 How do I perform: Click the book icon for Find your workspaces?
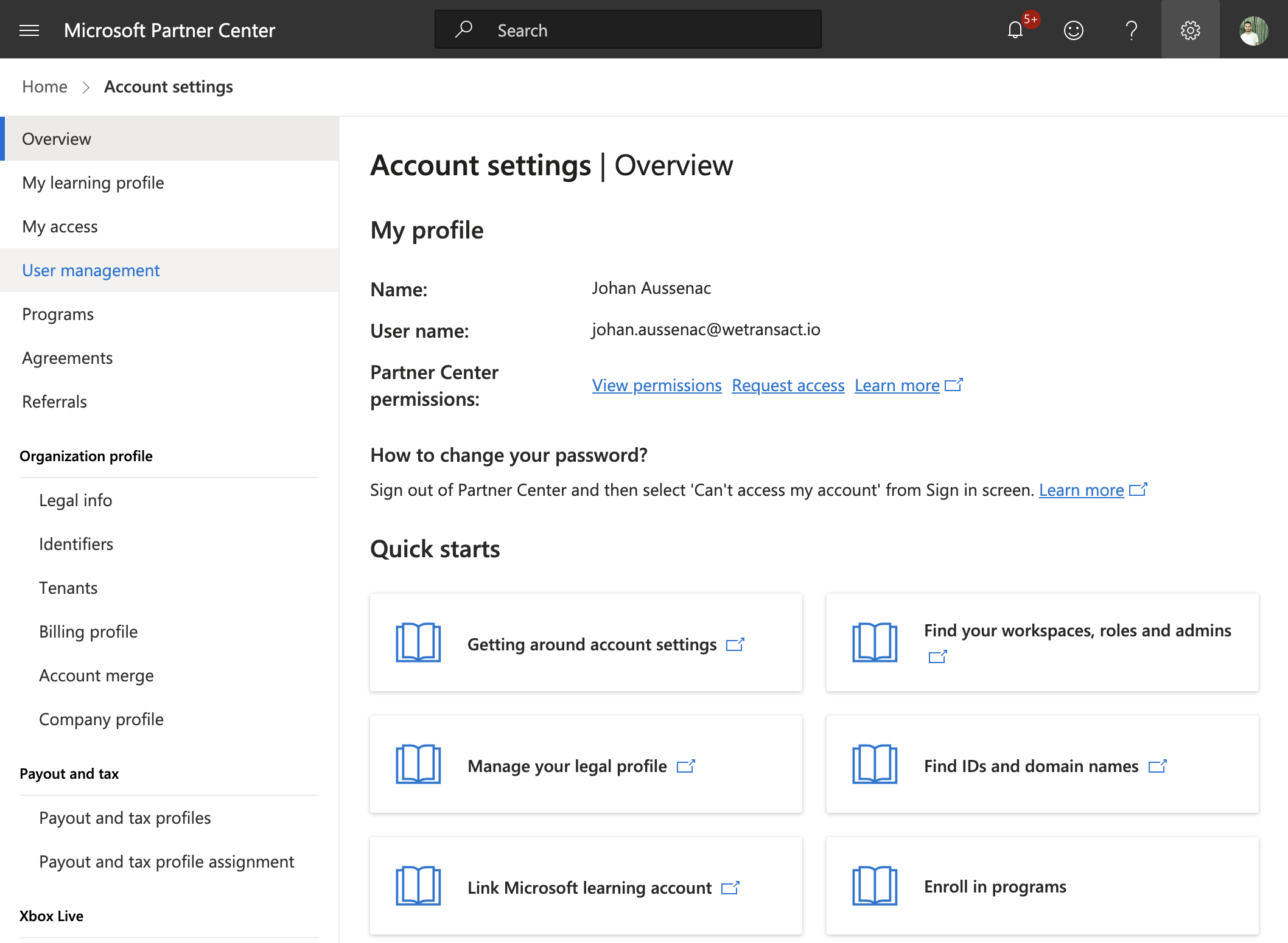(x=875, y=642)
